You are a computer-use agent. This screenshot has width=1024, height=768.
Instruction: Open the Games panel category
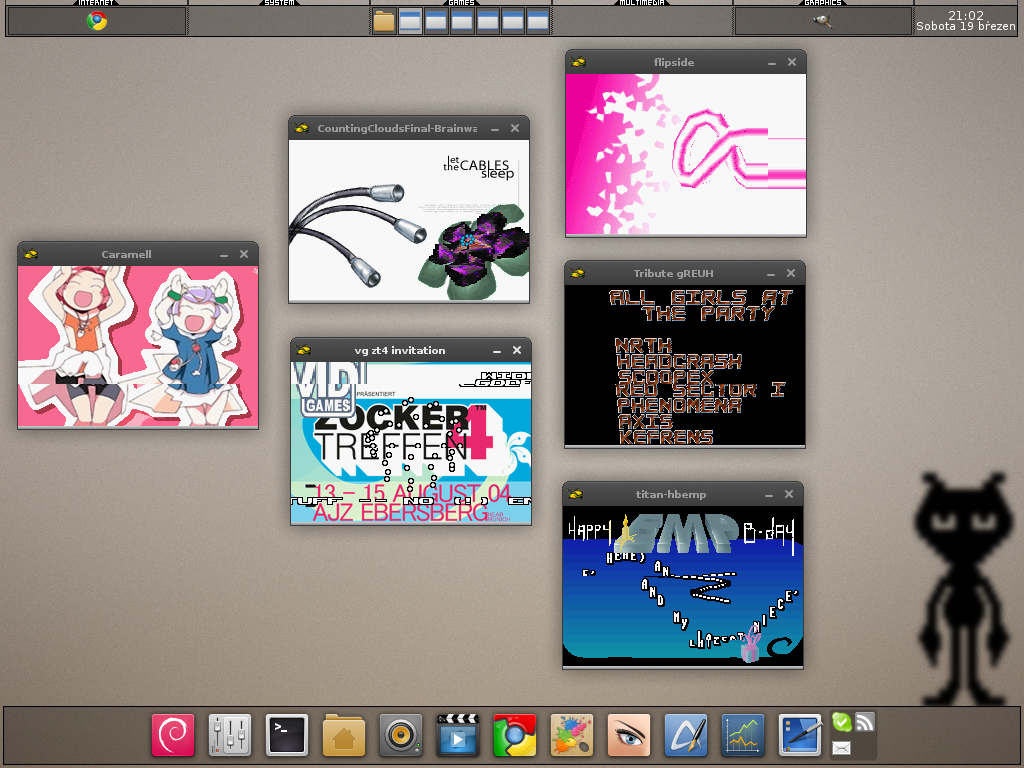pos(461,3)
